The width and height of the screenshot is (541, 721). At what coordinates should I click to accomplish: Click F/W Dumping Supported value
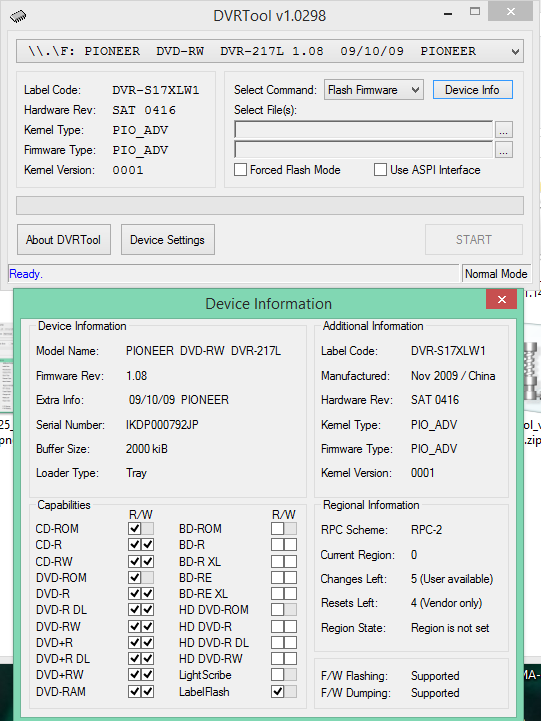pyautogui.click(x=435, y=693)
